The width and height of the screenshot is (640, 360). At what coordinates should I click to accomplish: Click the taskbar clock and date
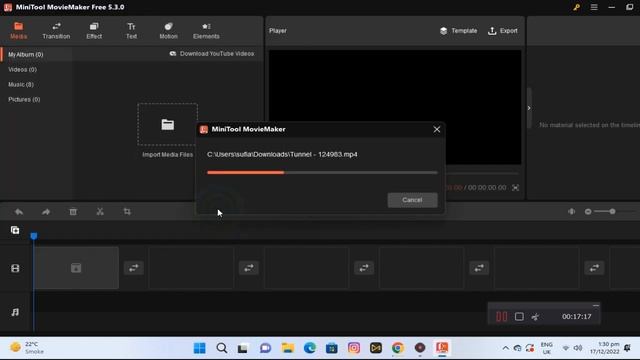[604, 348]
